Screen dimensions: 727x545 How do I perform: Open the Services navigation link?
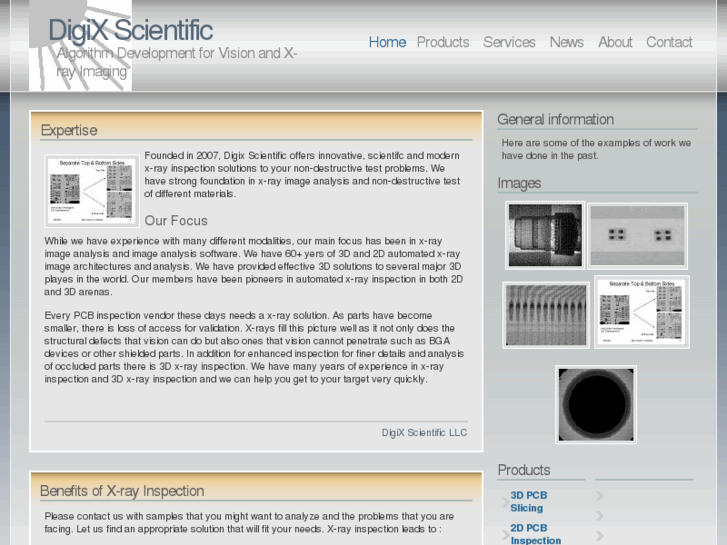point(509,42)
